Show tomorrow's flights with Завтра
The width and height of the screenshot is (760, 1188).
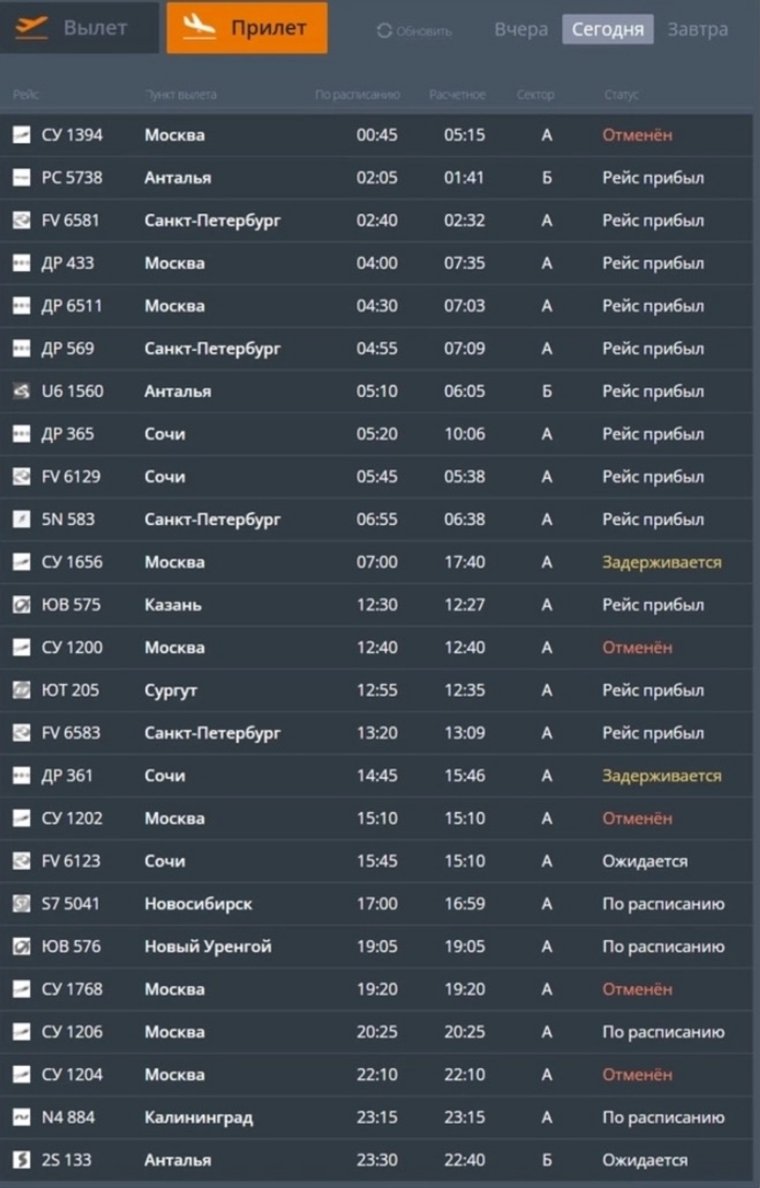tap(698, 29)
